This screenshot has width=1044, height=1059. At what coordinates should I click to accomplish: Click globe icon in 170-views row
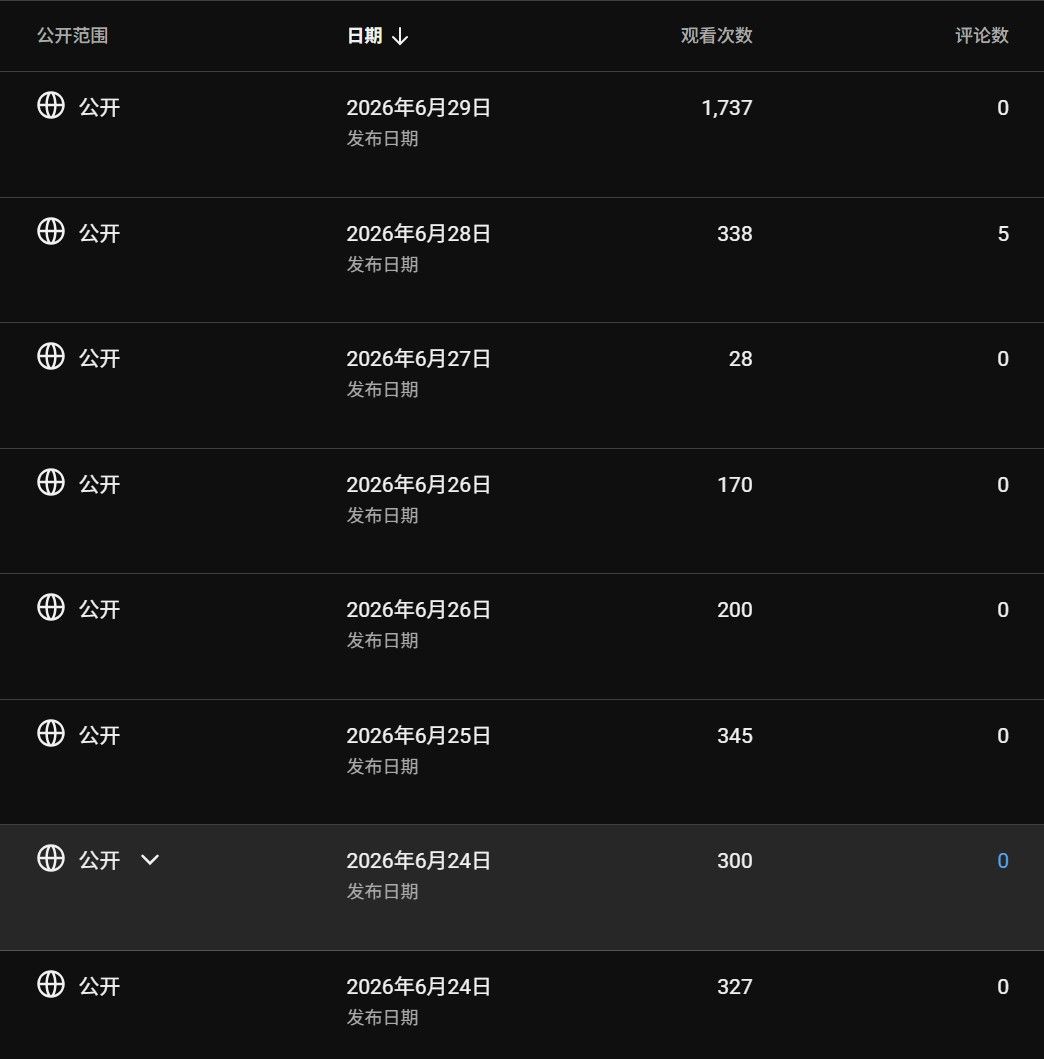(51, 482)
